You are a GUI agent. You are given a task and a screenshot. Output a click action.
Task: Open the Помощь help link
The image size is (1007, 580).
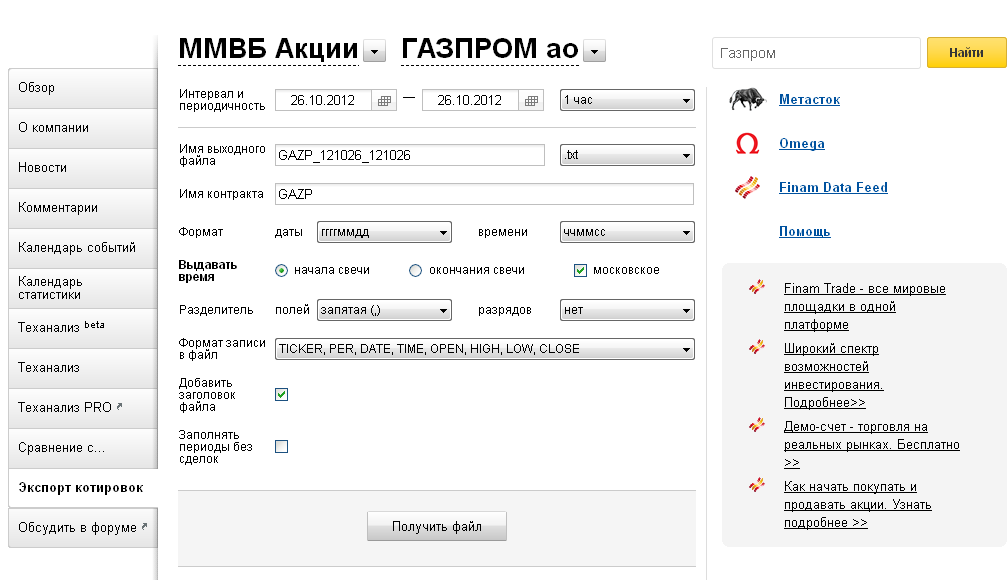(x=805, y=231)
